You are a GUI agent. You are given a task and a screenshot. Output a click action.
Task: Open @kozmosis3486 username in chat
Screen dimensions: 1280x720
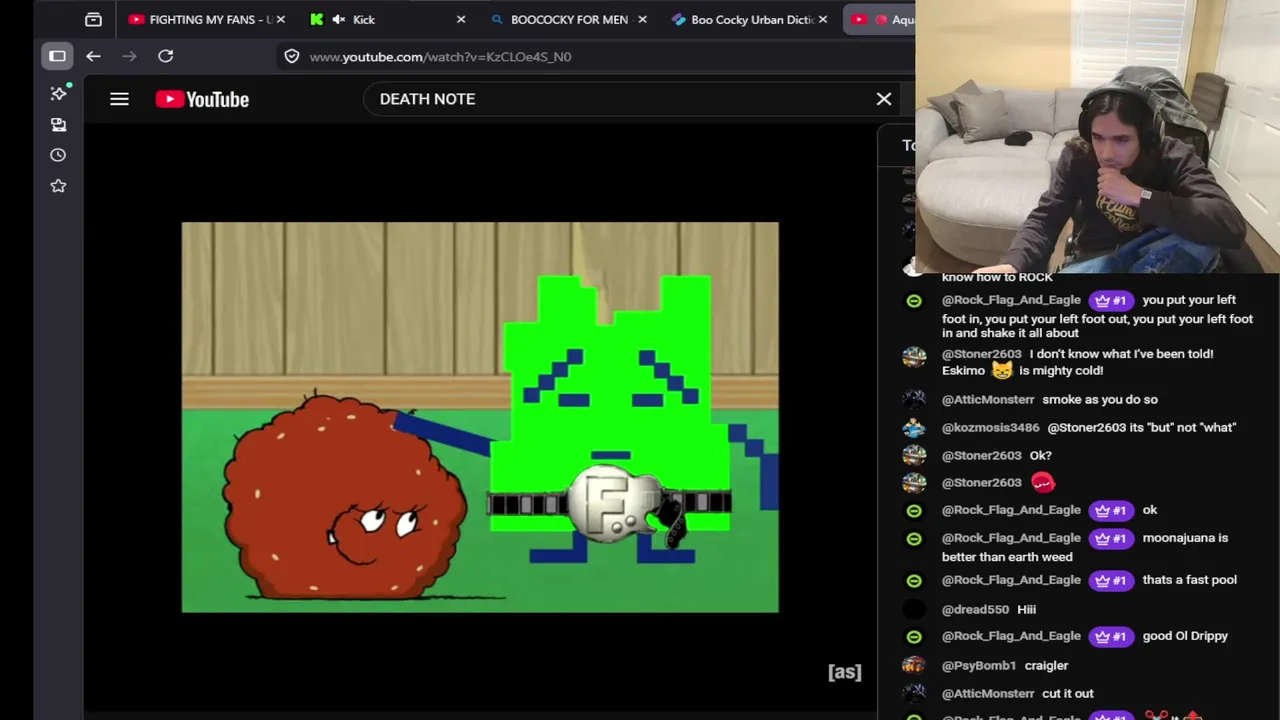click(x=991, y=427)
